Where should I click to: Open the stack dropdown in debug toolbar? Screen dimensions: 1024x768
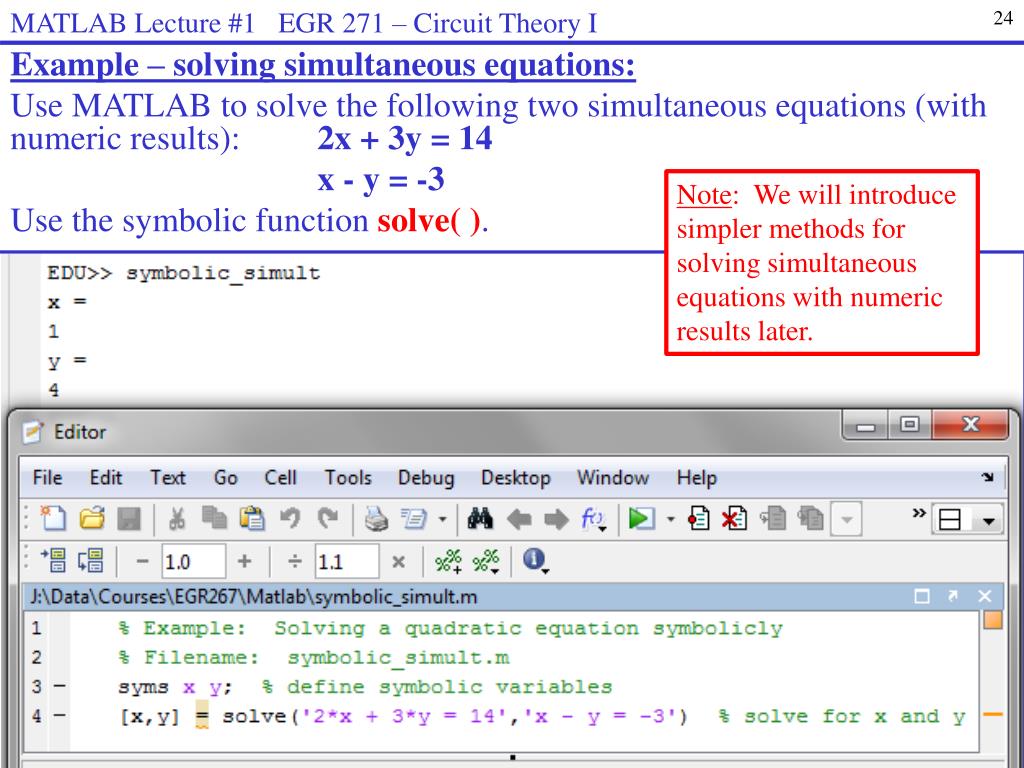point(846,519)
